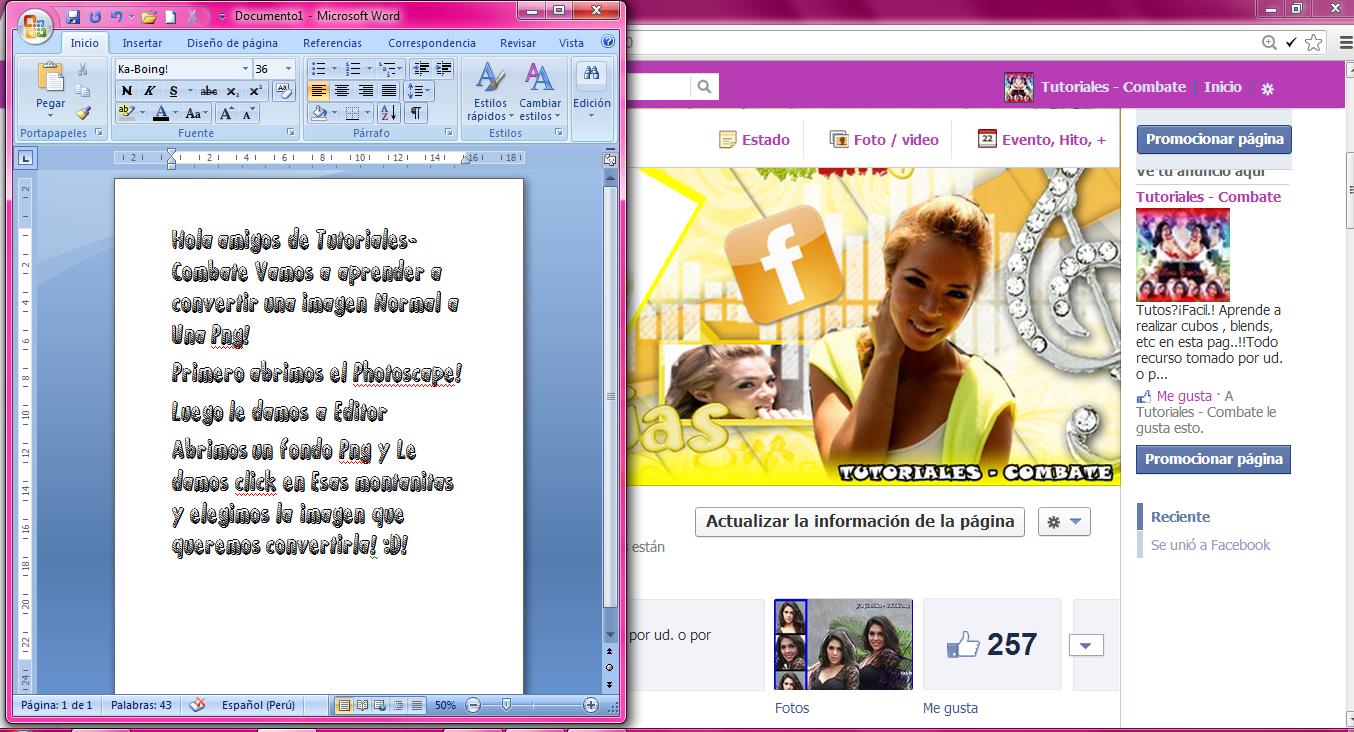Viewport: 1354px width, 732px height.
Task: Select the italic formatting icon
Action: pos(150,91)
